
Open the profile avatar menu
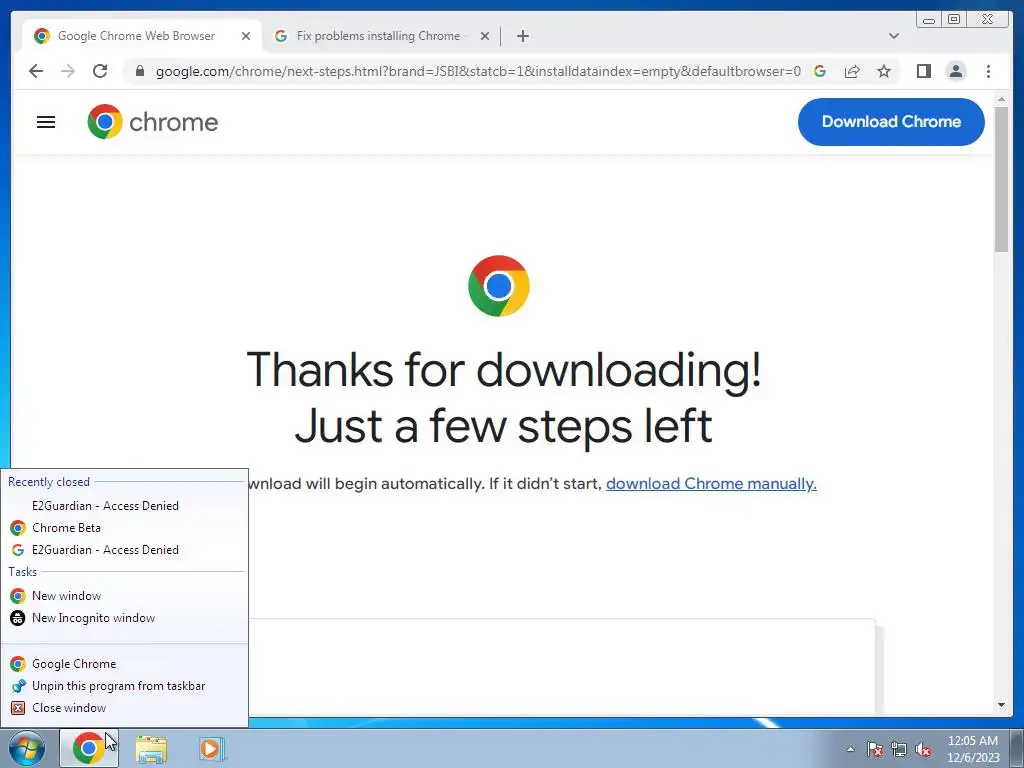pos(955,71)
